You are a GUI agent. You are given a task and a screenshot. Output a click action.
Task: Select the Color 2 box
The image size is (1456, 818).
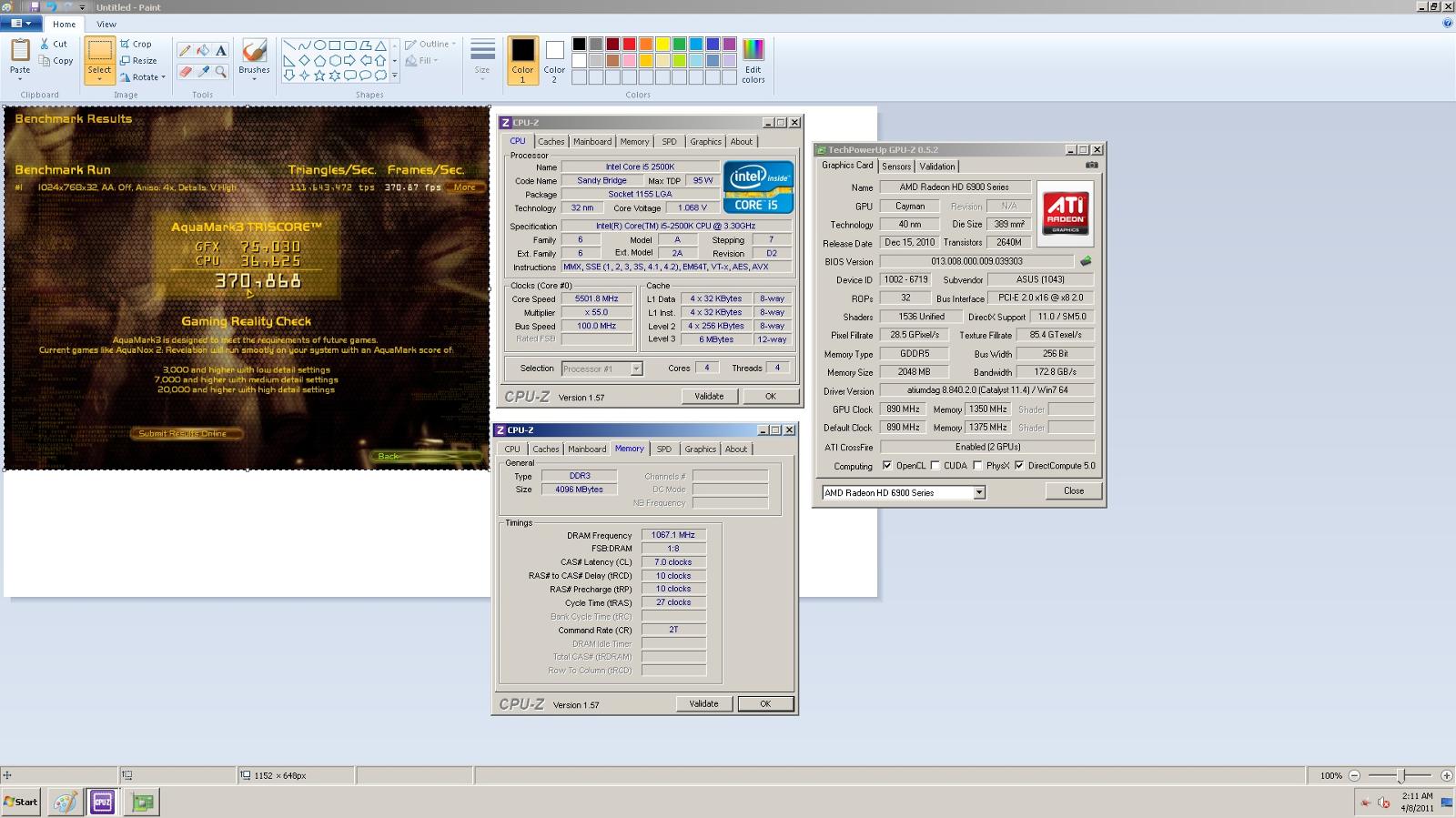[x=554, y=61]
